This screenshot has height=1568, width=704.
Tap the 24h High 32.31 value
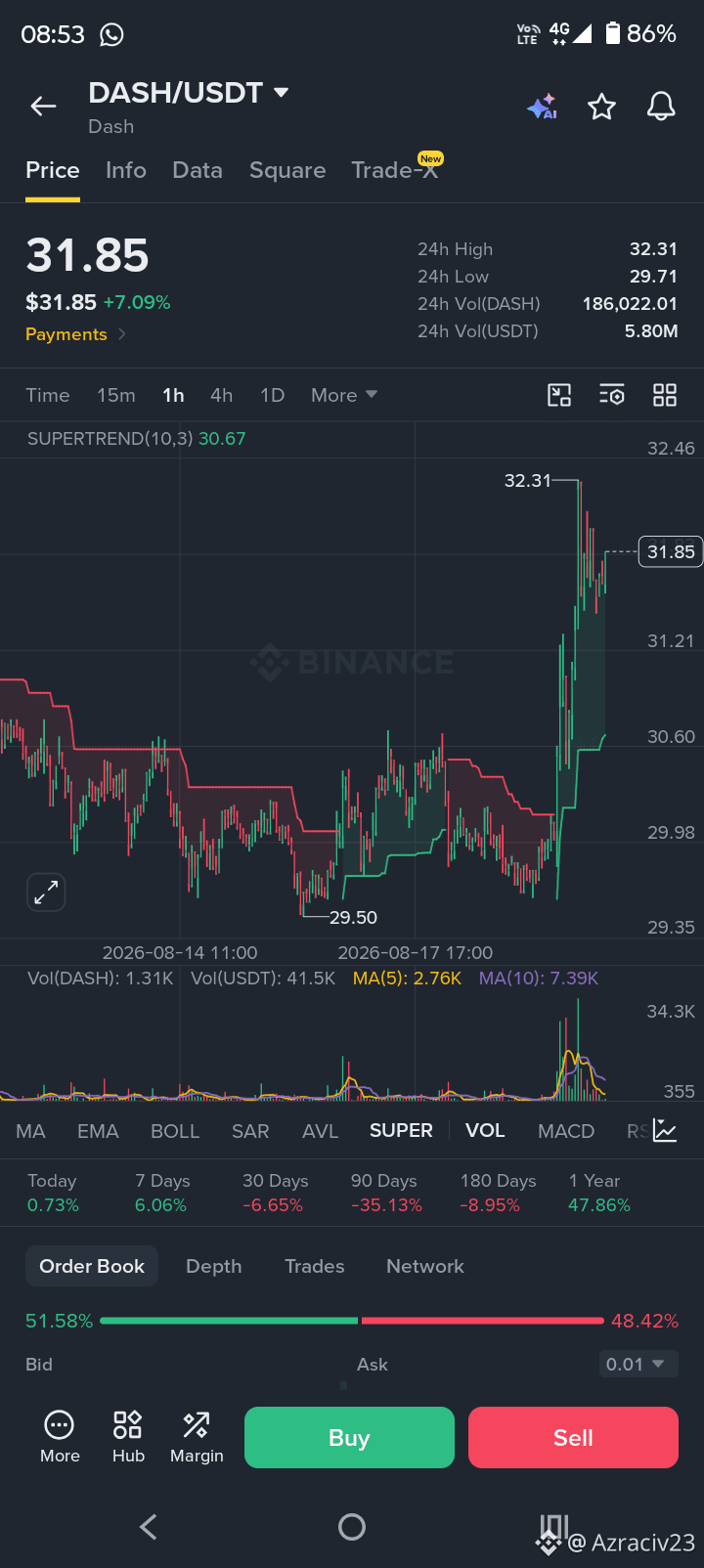(653, 249)
